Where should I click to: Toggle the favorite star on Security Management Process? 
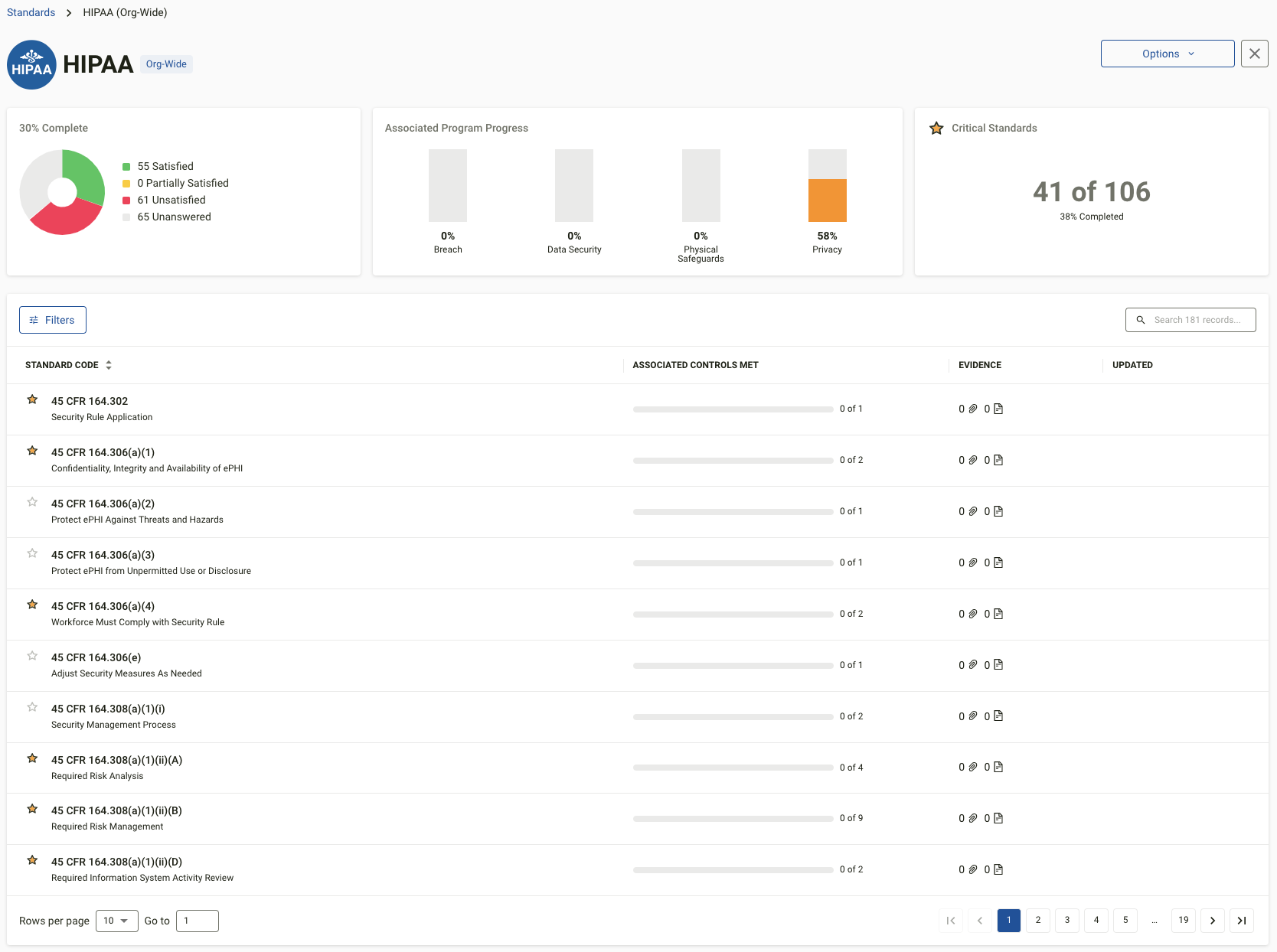pos(32,707)
